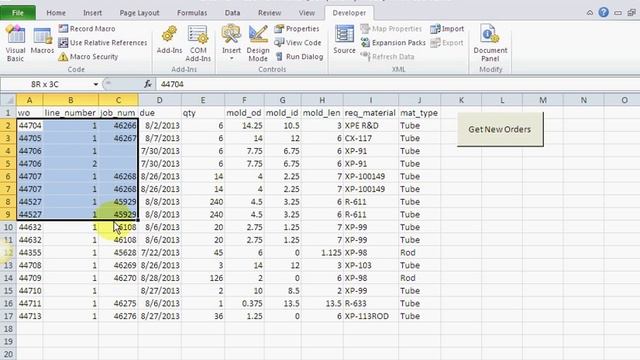Open the Add-Ins manager

(169, 40)
